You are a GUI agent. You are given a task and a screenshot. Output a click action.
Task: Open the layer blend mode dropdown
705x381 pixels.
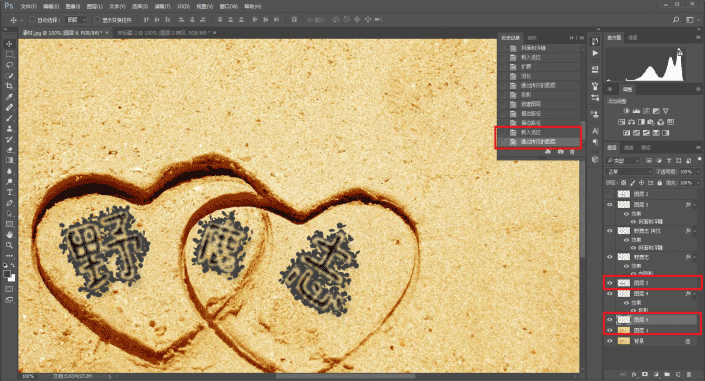629,172
